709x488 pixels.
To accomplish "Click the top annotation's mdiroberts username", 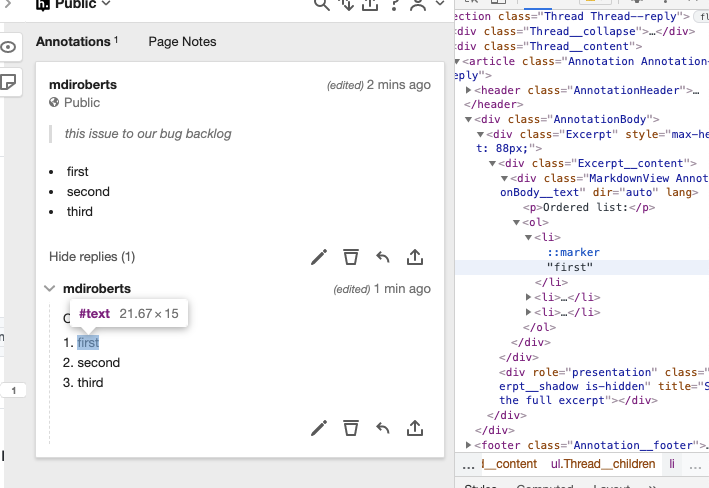I will click(x=83, y=85).
